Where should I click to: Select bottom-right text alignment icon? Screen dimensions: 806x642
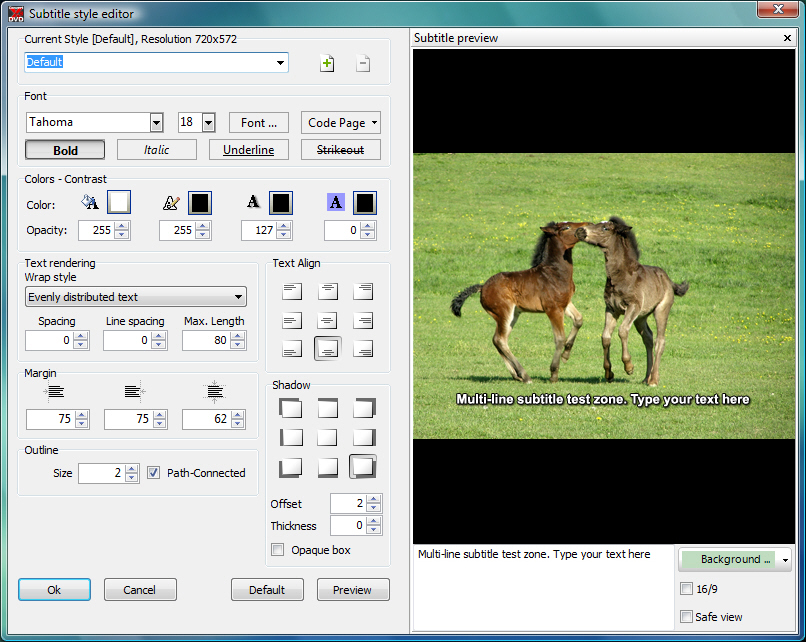(363, 349)
